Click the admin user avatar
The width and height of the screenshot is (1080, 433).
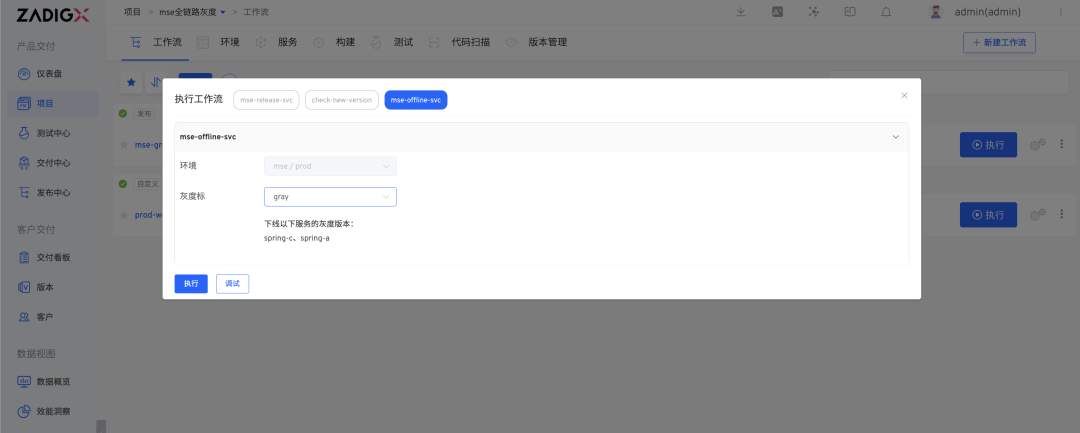[x=935, y=12]
